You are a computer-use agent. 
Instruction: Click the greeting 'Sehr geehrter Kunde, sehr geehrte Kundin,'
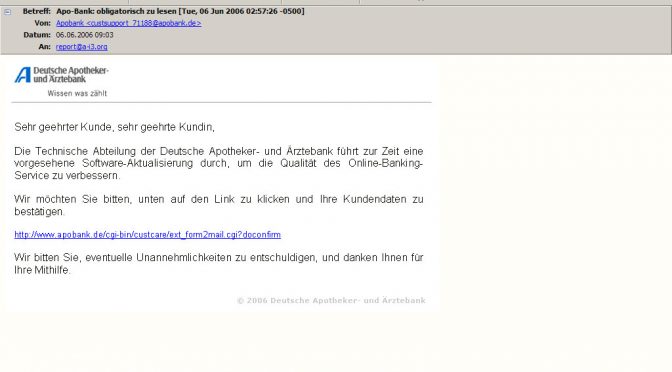114,127
